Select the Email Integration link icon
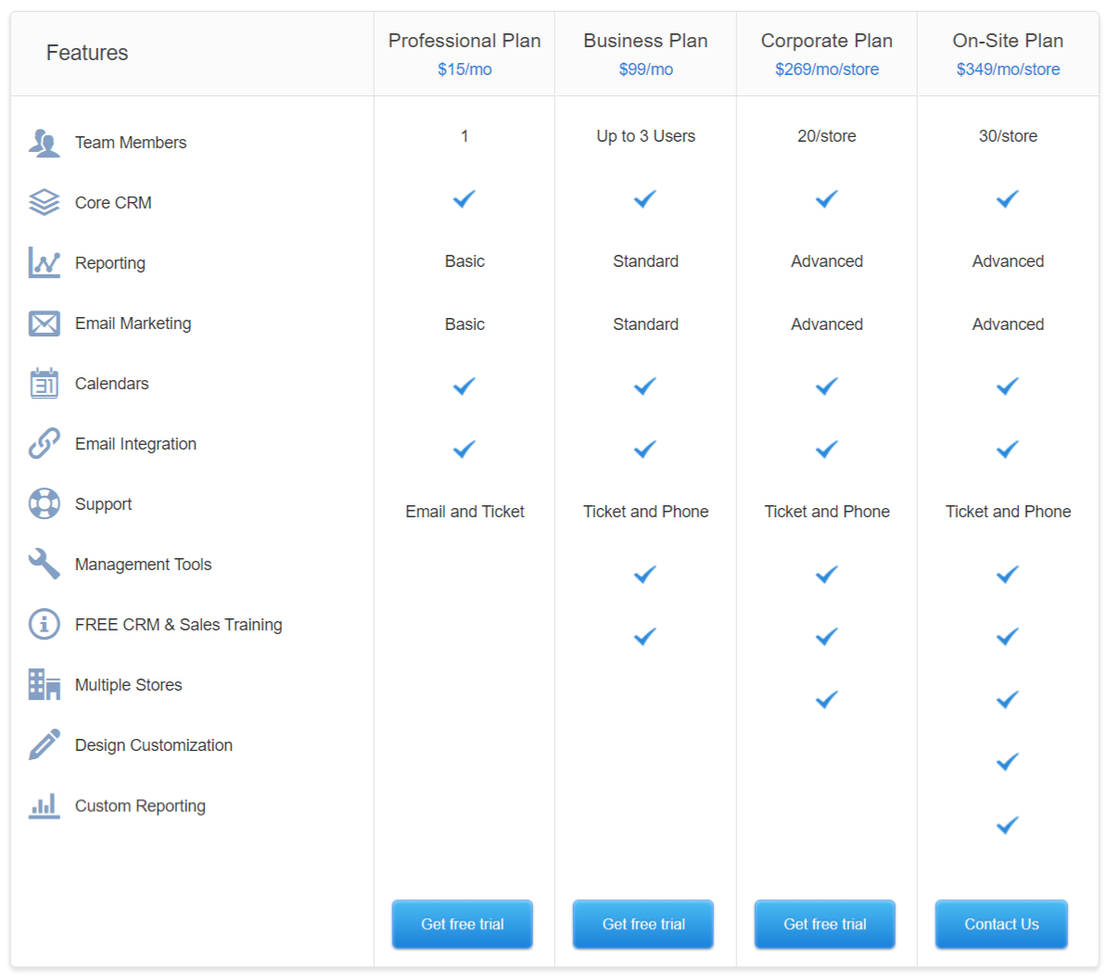The width and height of the screenshot is (1108, 978). (44, 443)
